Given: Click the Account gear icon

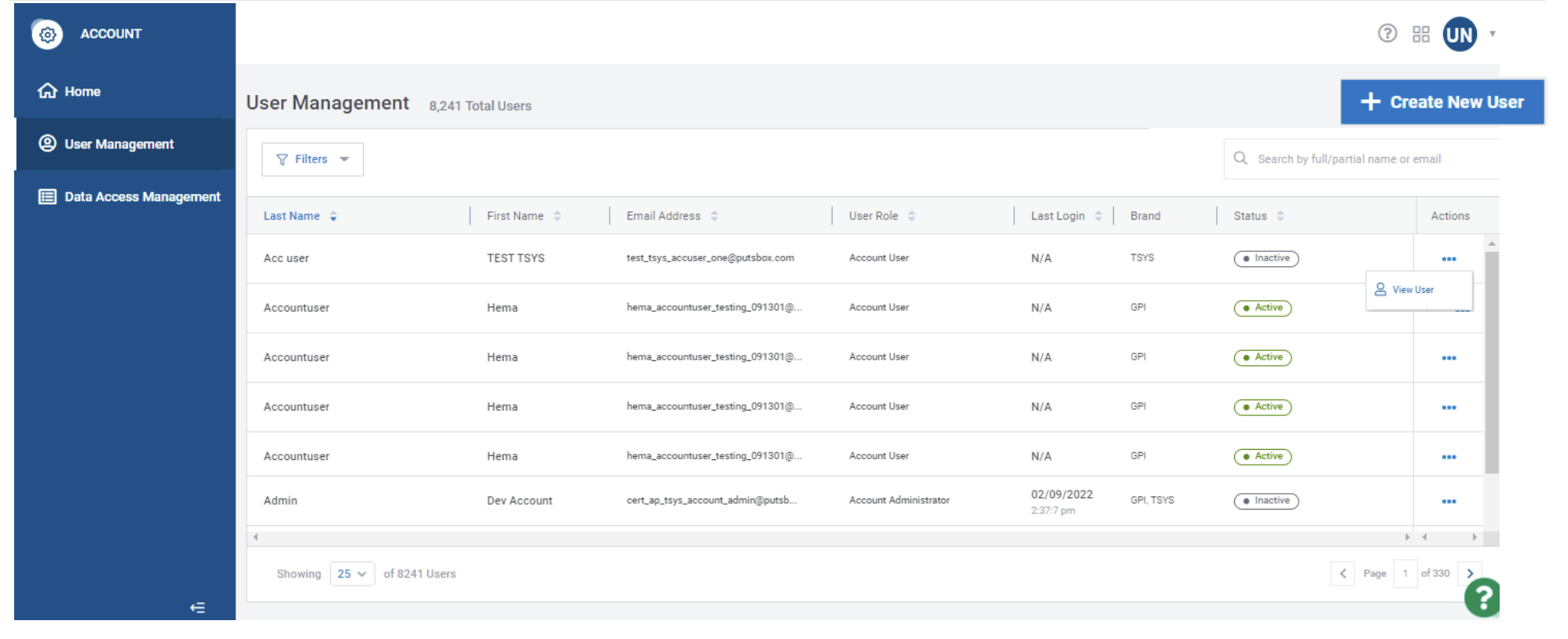Looking at the screenshot, I should pyautogui.click(x=48, y=34).
